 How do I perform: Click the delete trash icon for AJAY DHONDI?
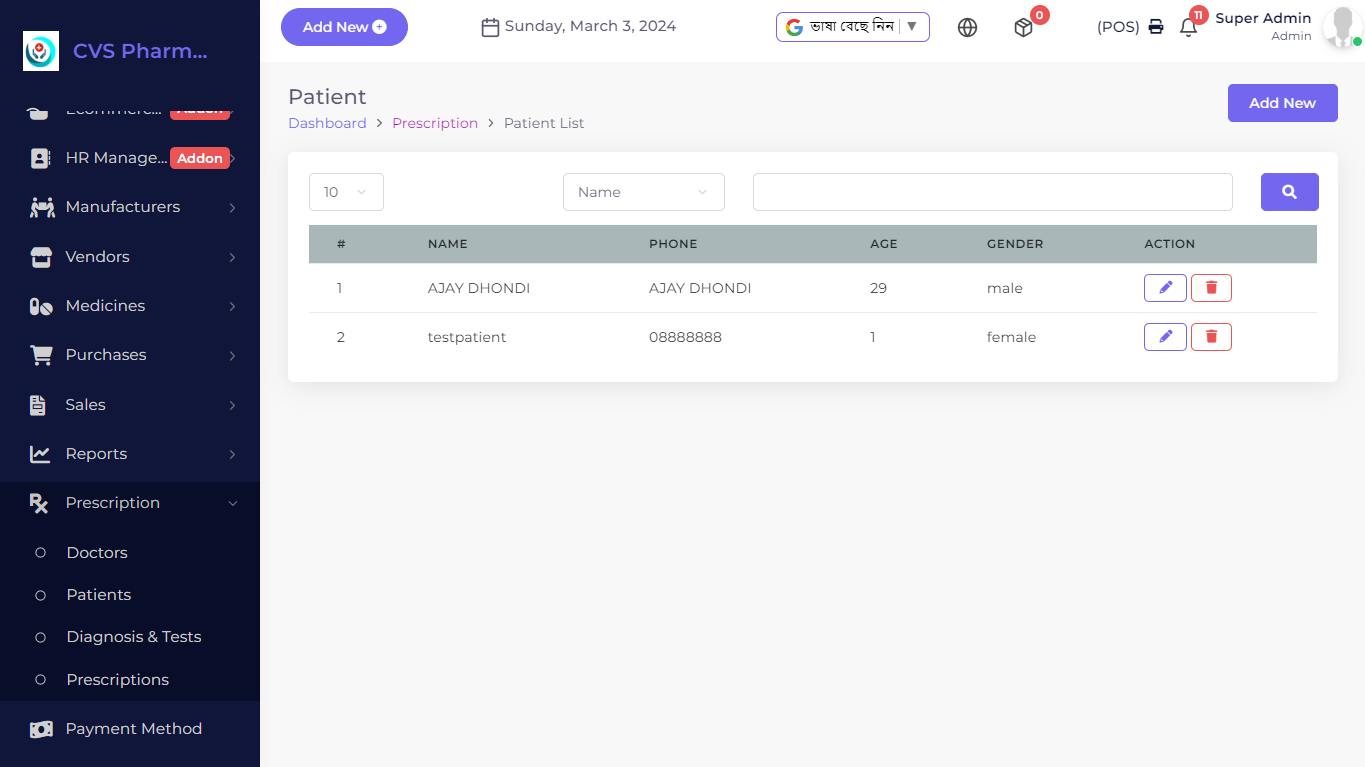tap(1211, 288)
